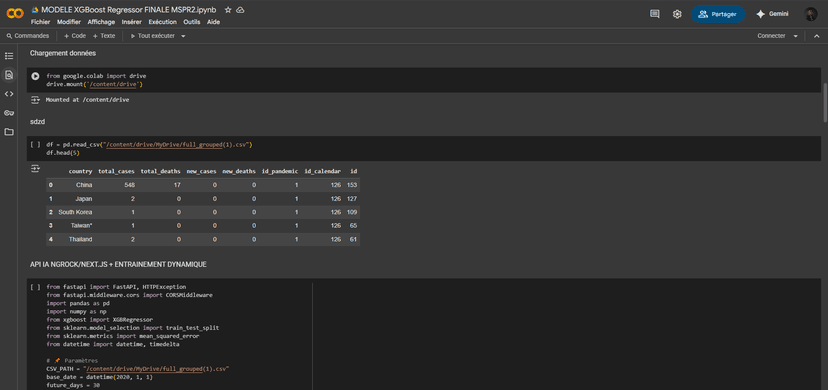Select the Japan row cell
Viewport: 828px width, 390px height.
tap(84, 199)
